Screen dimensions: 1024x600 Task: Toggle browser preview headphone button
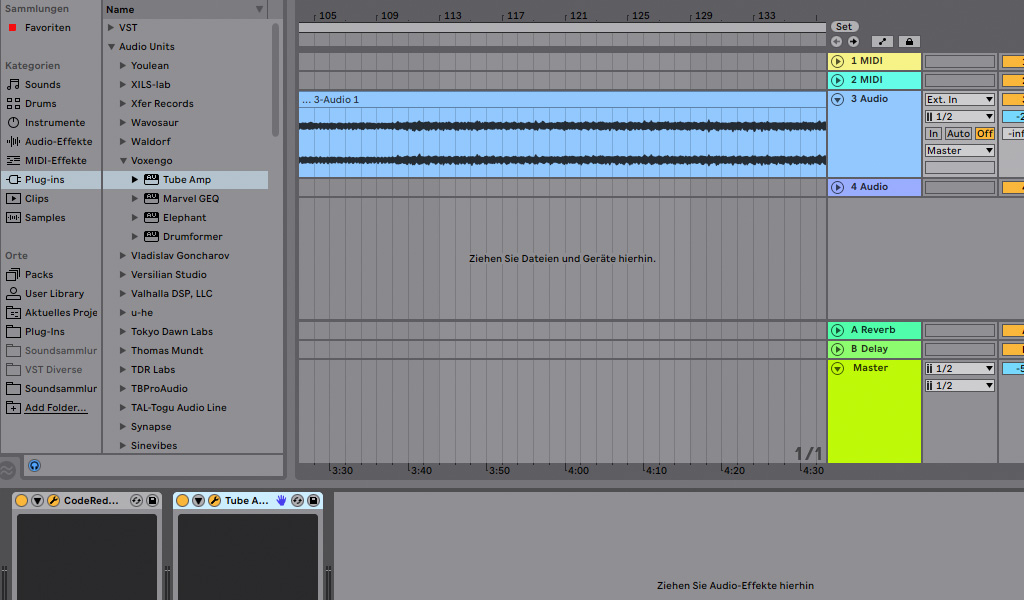[x=35, y=466]
